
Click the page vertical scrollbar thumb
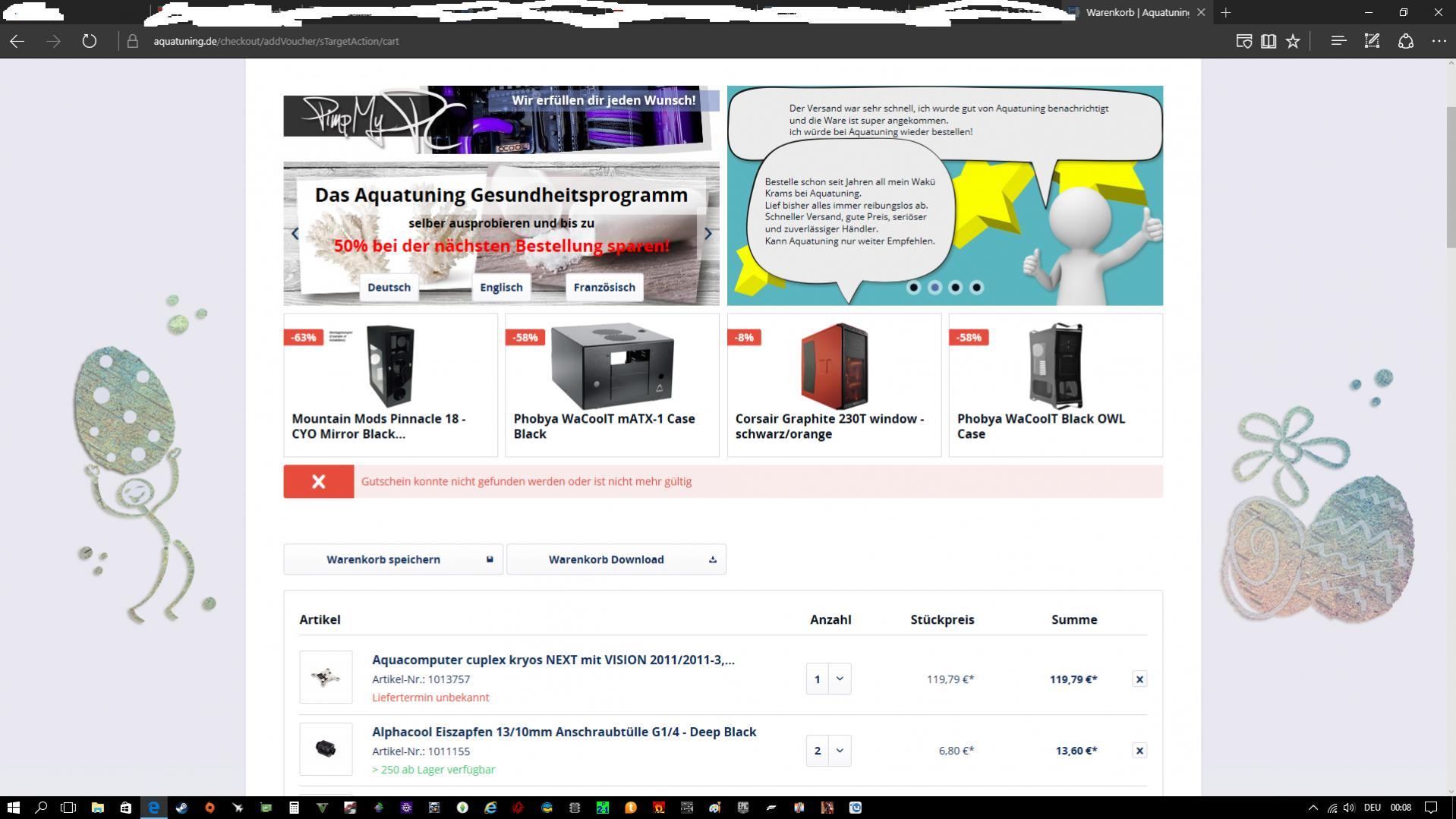tap(1450, 177)
